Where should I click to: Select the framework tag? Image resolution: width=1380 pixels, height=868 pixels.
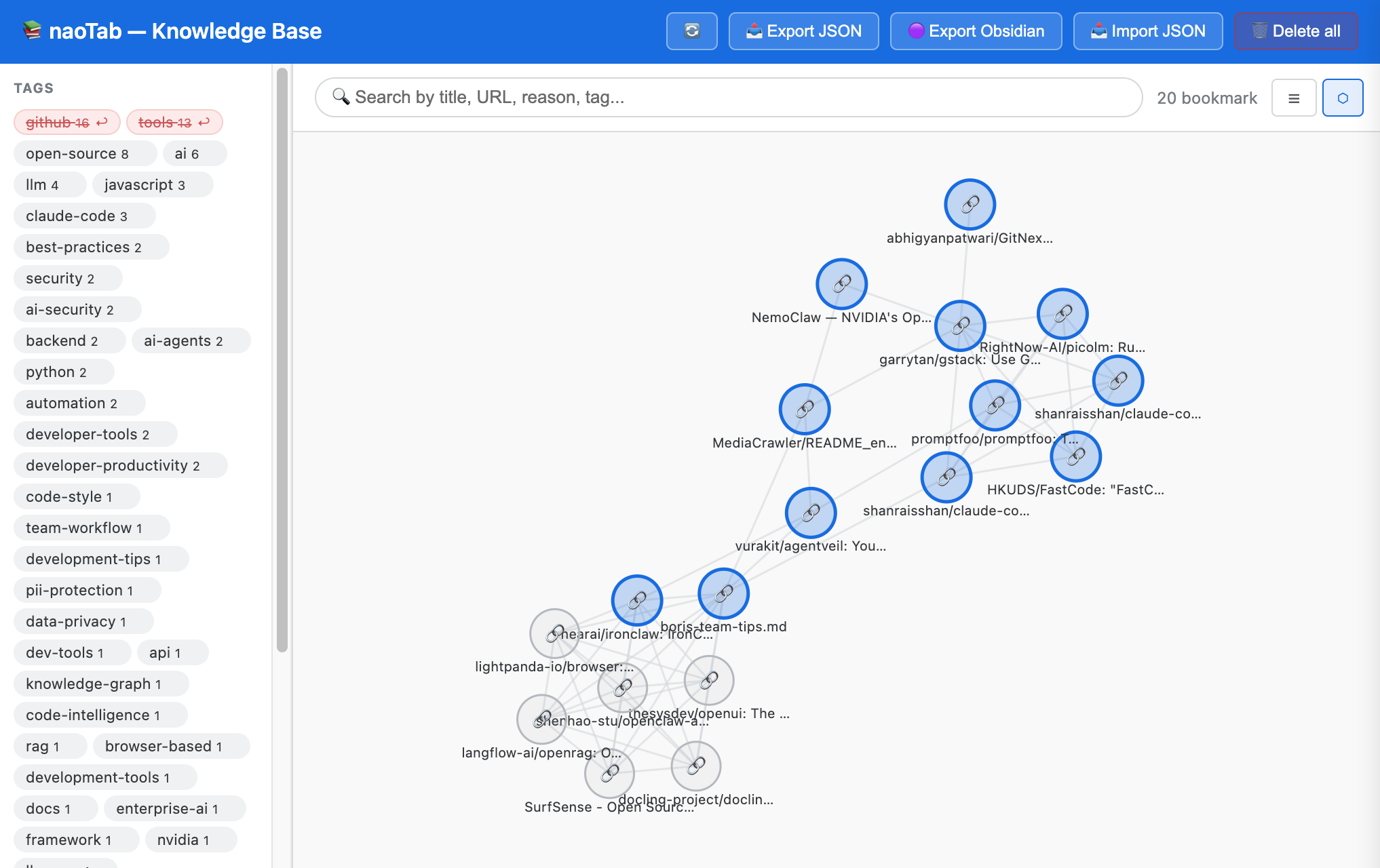77,840
